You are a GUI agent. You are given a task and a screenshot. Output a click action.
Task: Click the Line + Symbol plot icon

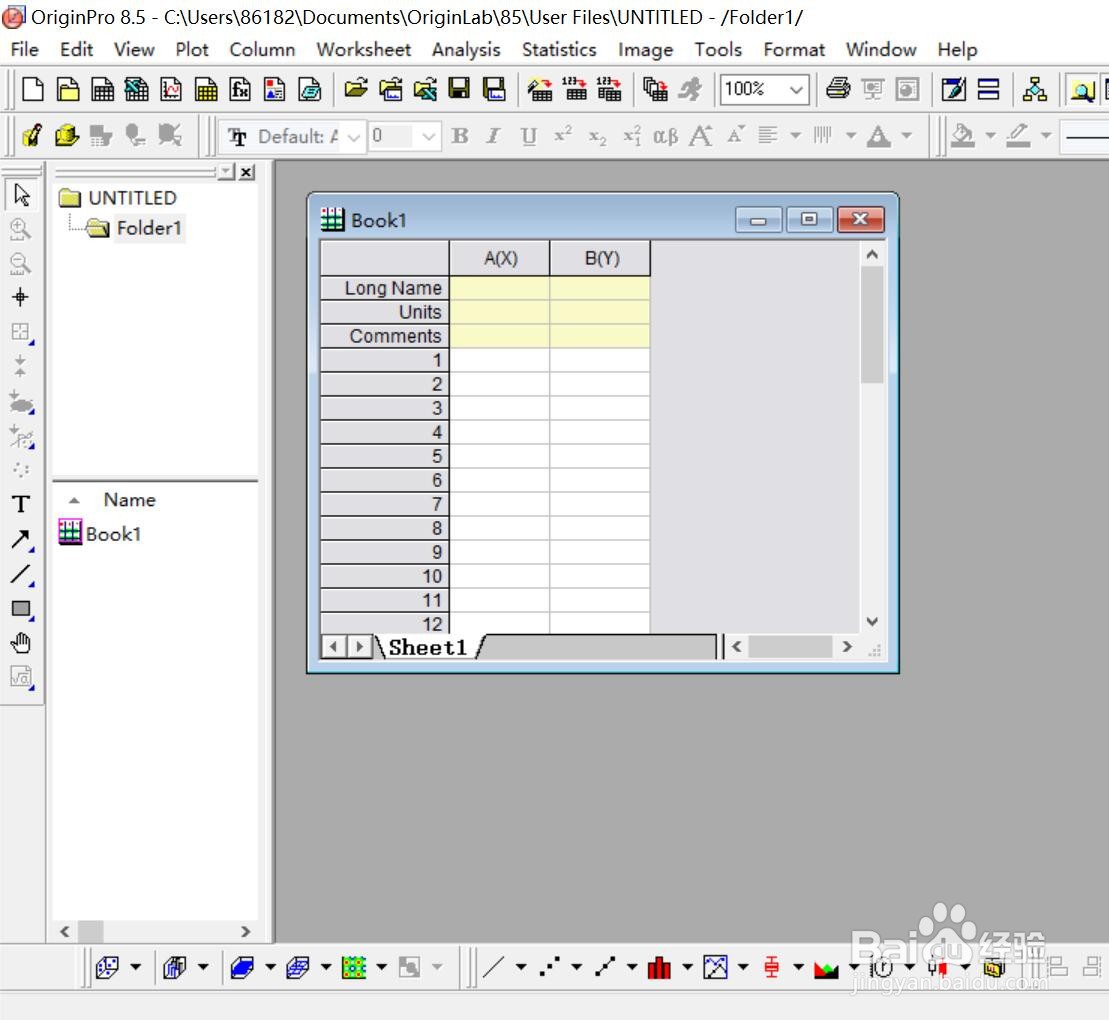point(605,967)
